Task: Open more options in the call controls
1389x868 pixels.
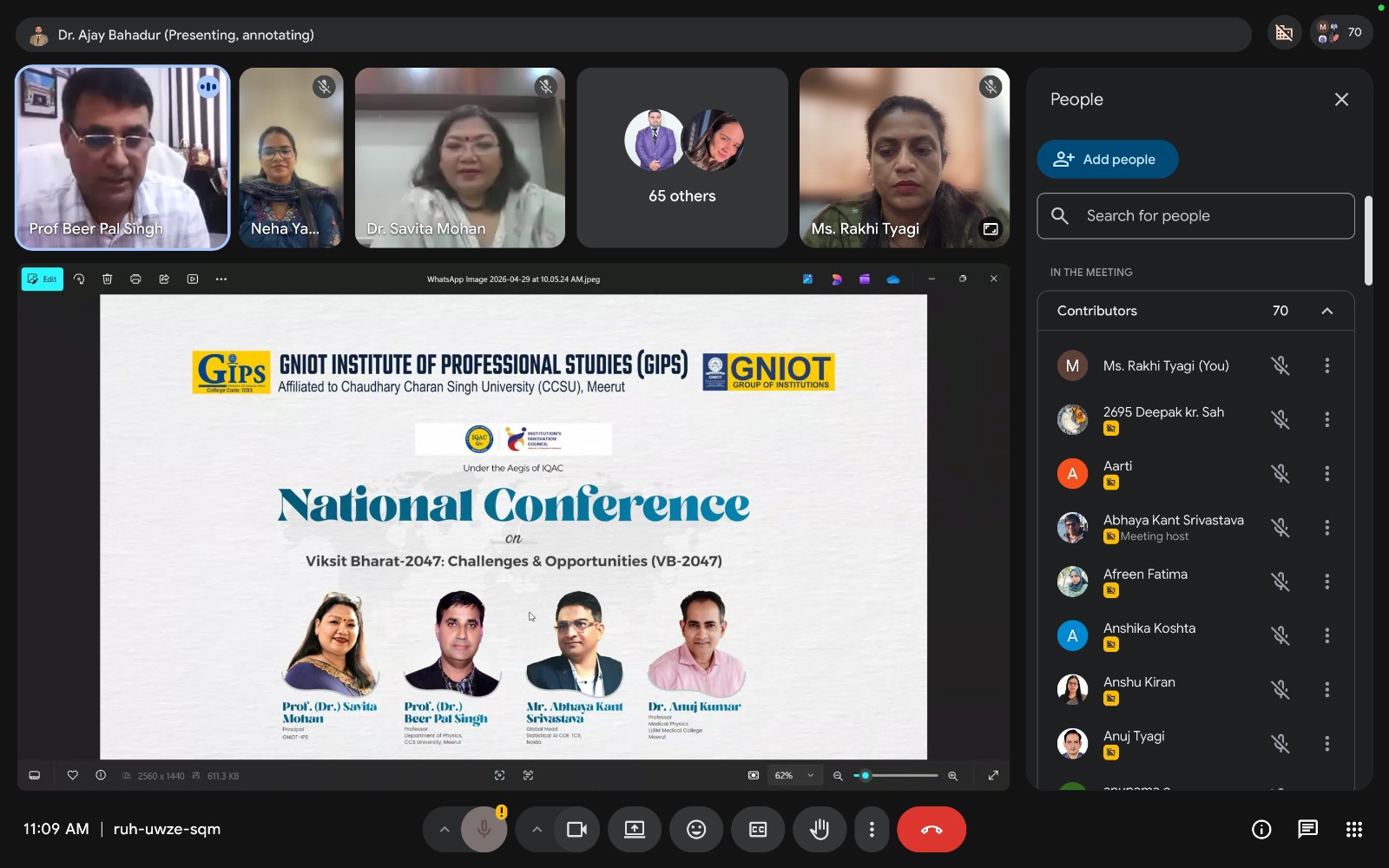Action: [x=872, y=830]
